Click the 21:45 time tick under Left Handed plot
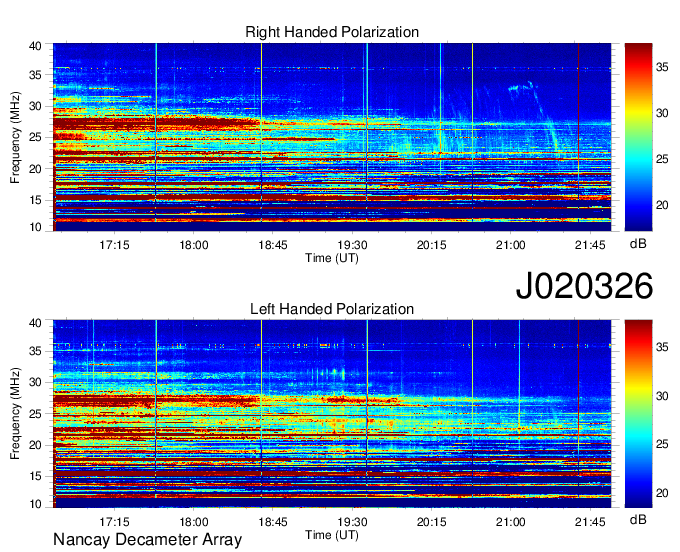This screenshot has width=680, height=552. (x=590, y=522)
